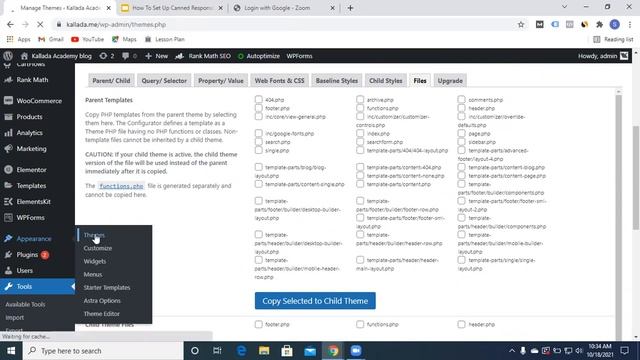
Task: Check the child theme functions.php file
Action: [360, 324]
